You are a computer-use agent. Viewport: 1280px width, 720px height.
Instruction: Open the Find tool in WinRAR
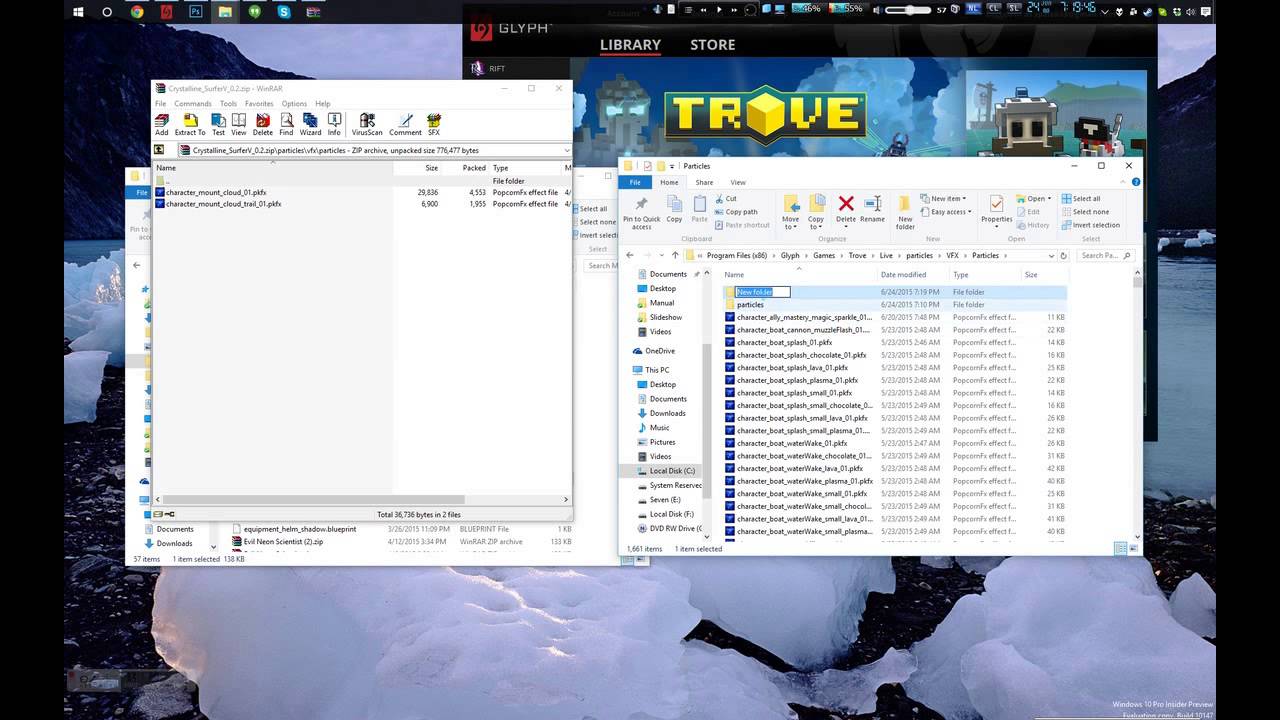point(286,124)
